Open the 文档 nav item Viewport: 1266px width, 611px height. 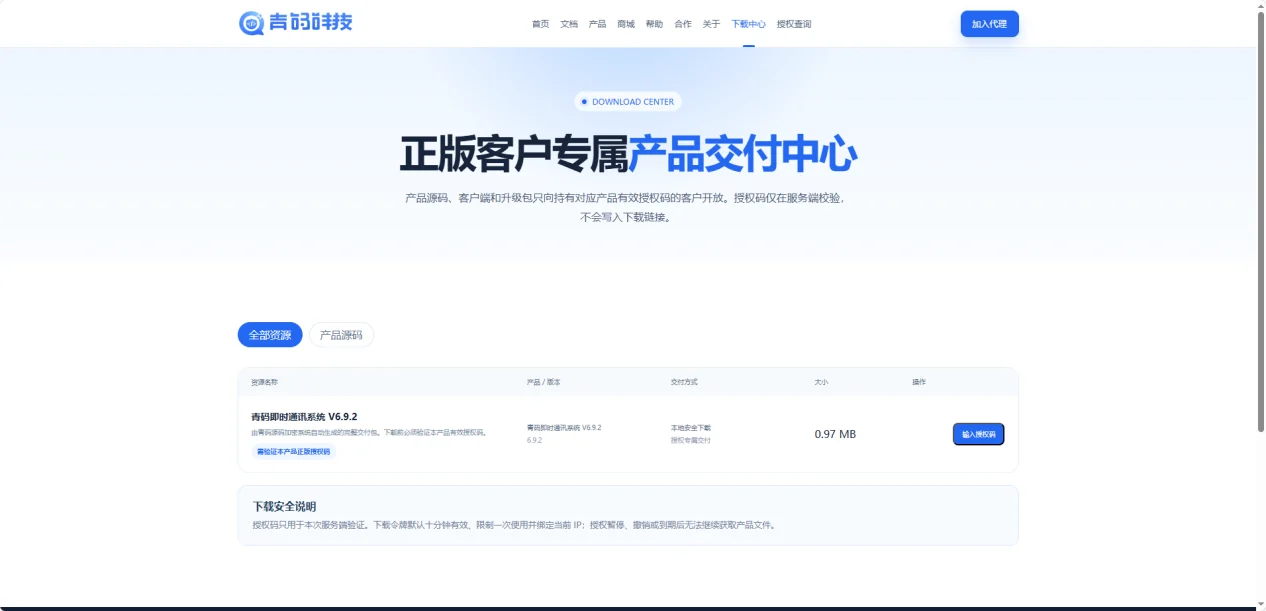[569, 24]
